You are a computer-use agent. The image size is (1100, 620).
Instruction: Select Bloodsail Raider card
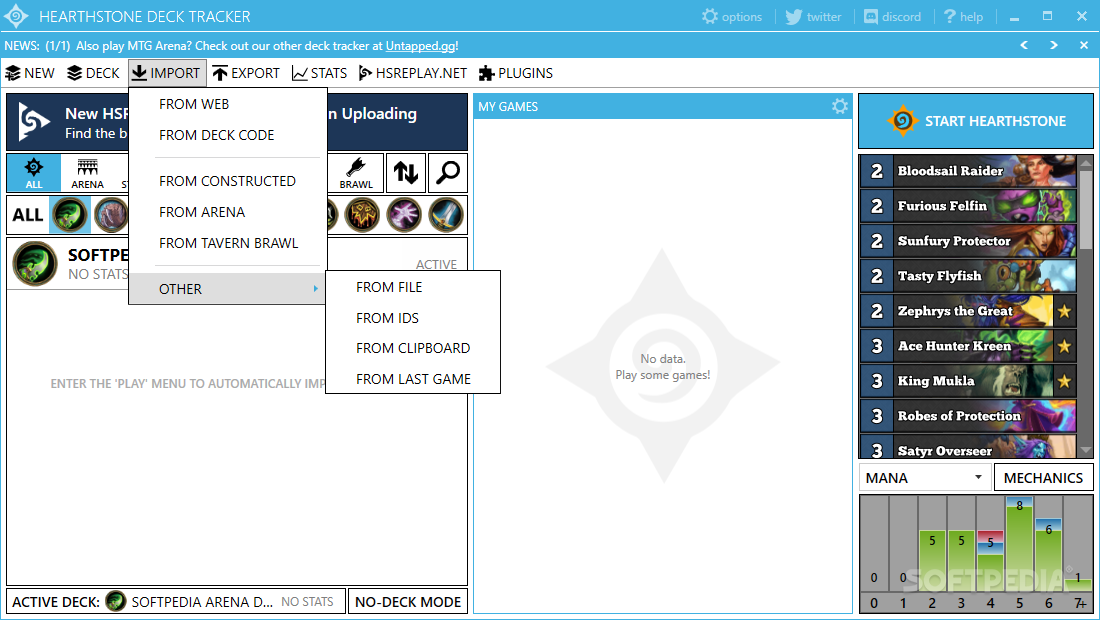[968, 170]
